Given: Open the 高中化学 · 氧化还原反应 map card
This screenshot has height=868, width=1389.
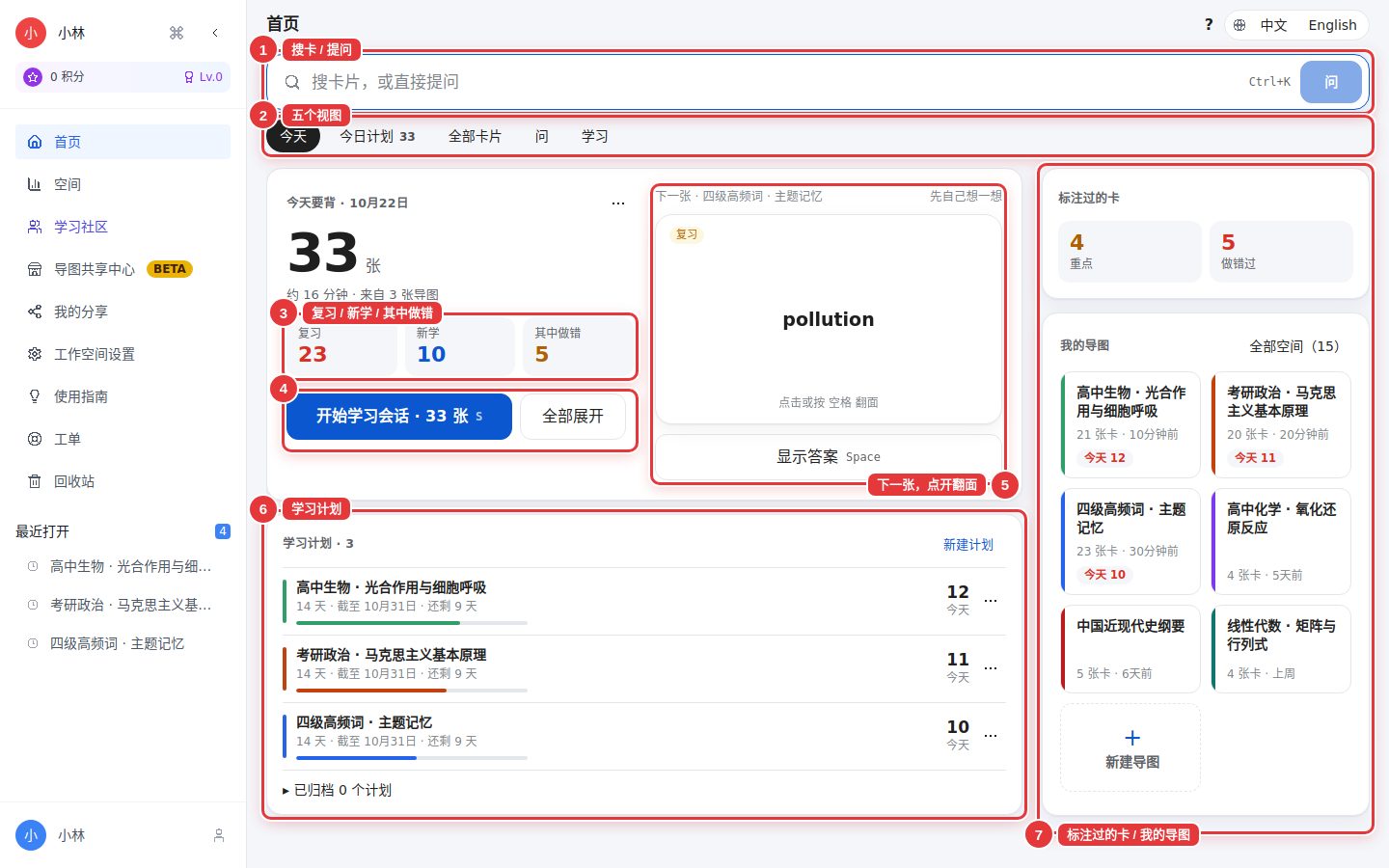Looking at the screenshot, I should (x=1281, y=541).
